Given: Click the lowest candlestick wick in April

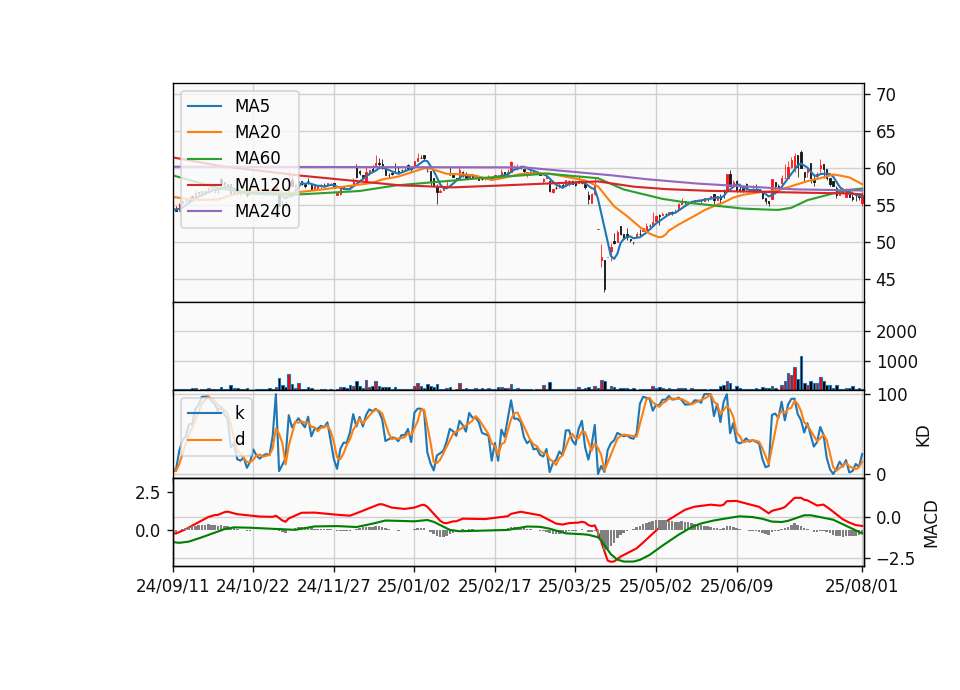Looking at the screenshot, I should click(605, 277).
